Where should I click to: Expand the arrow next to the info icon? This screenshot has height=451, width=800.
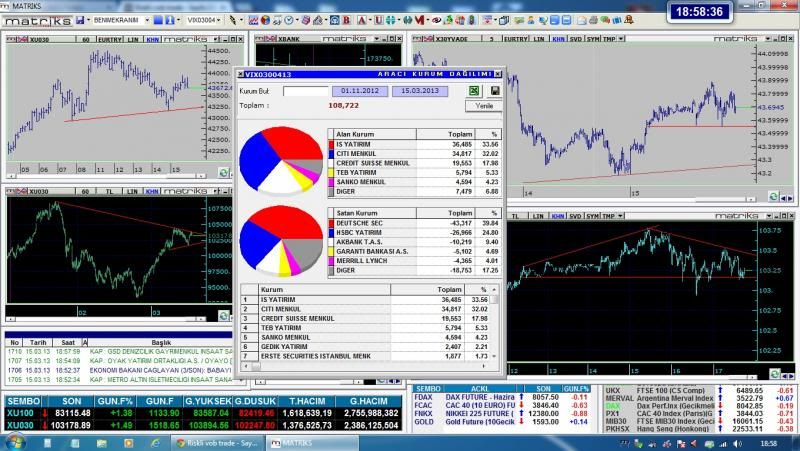click(178, 20)
